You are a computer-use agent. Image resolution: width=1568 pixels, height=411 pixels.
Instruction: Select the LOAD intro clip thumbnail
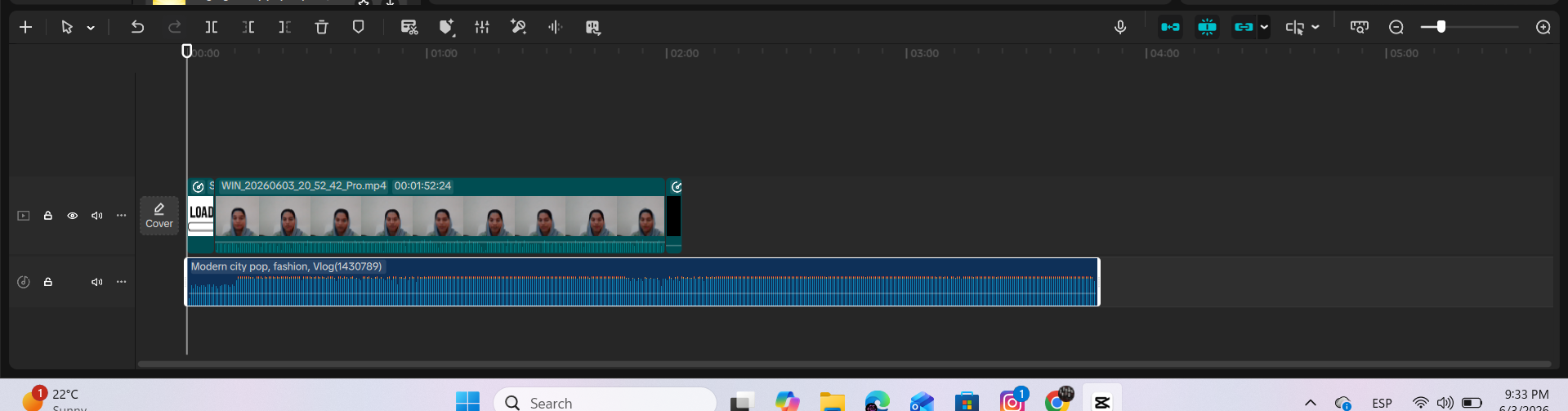(x=201, y=216)
